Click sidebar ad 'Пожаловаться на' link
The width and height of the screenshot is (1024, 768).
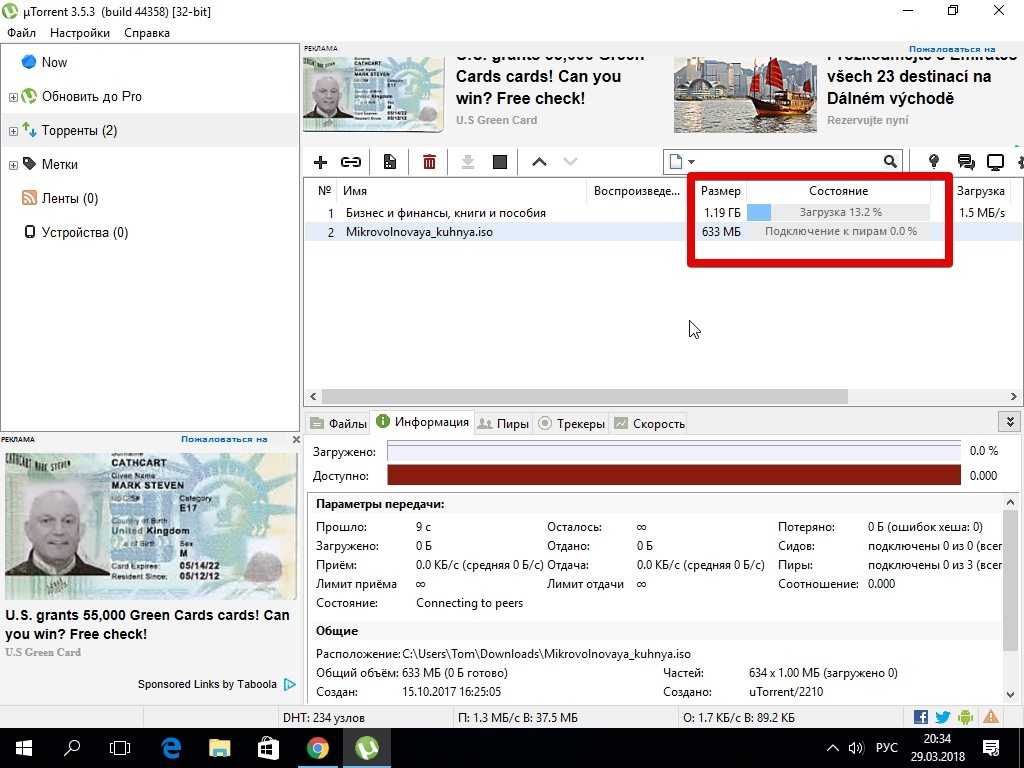224,440
